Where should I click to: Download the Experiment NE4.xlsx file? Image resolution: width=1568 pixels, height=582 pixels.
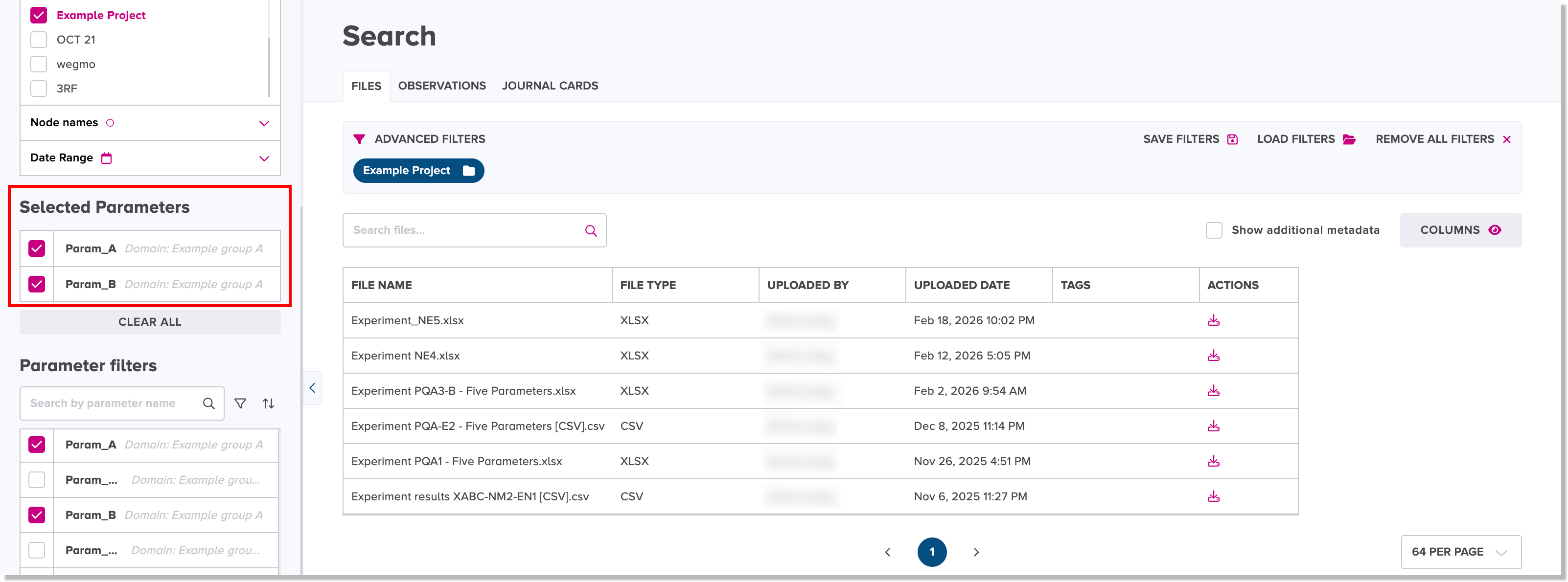[x=1213, y=356]
